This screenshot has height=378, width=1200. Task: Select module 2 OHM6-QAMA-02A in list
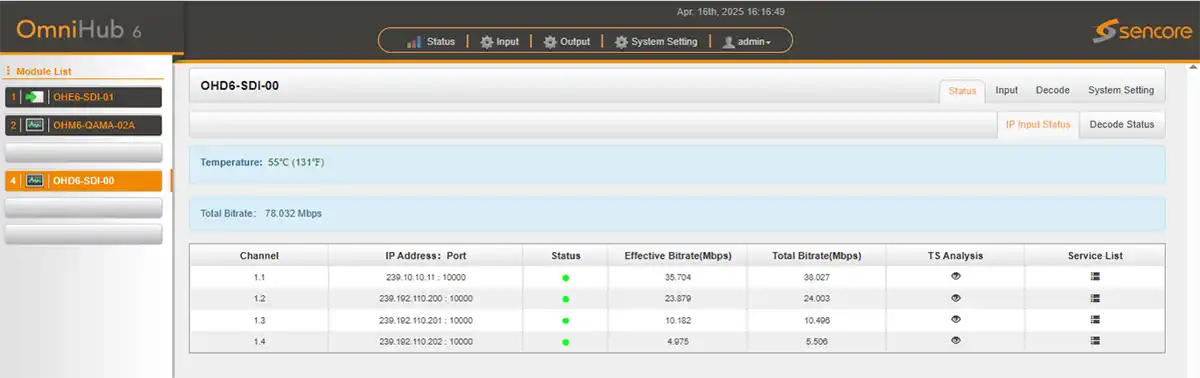(84, 125)
